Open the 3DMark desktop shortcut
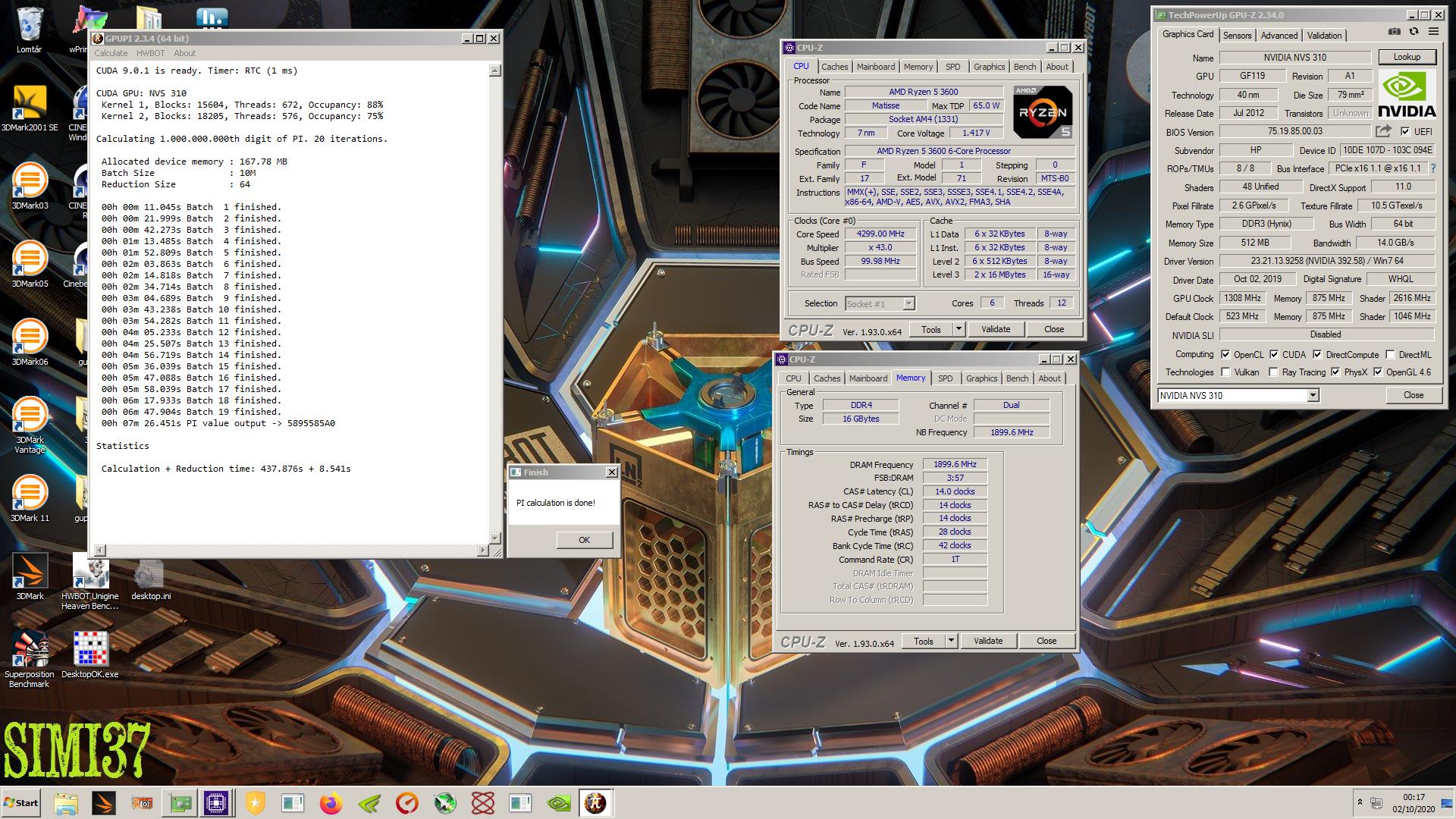The width and height of the screenshot is (1456, 819). pyautogui.click(x=30, y=577)
